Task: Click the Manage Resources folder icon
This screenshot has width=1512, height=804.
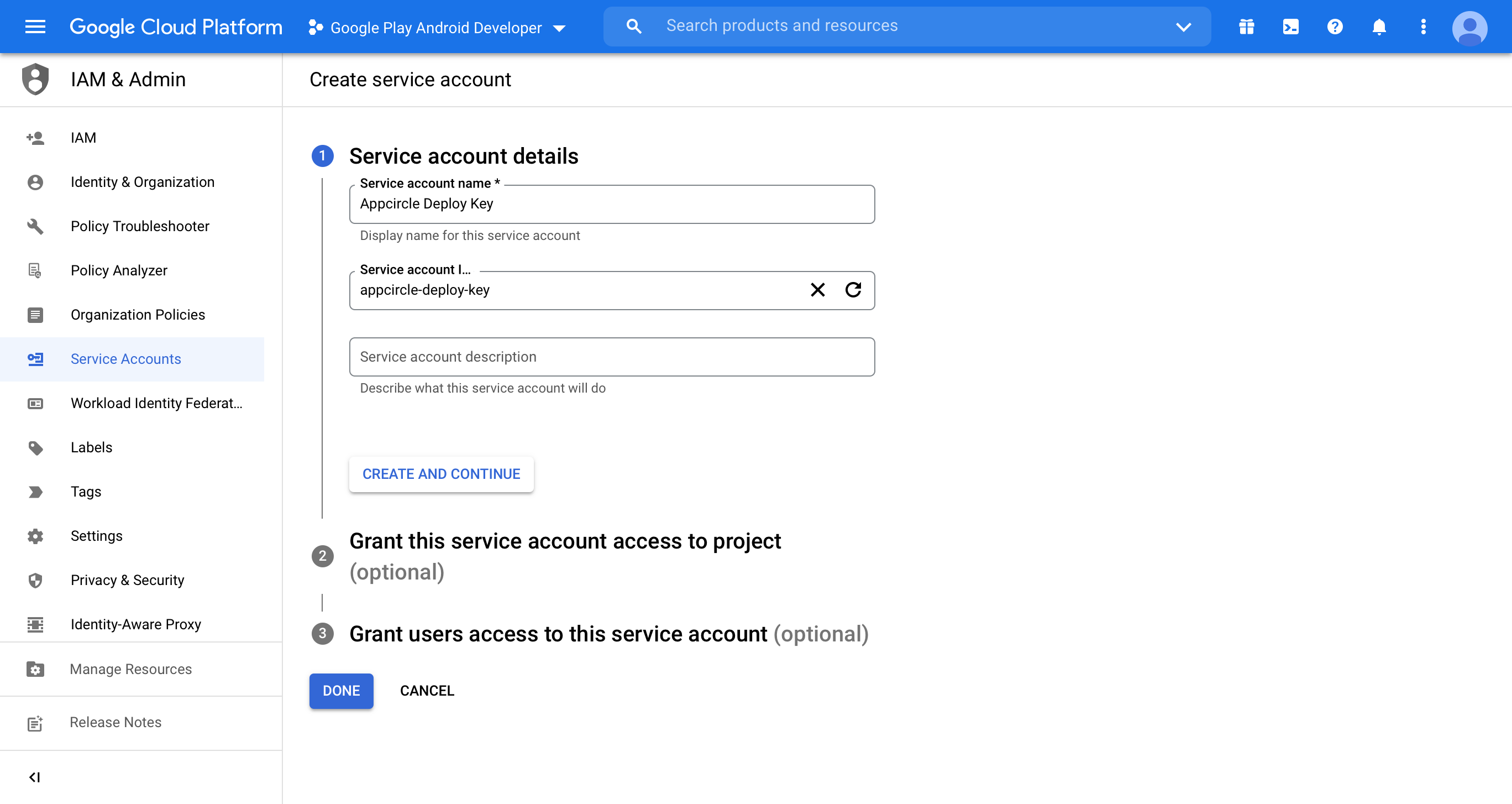Action: point(35,670)
